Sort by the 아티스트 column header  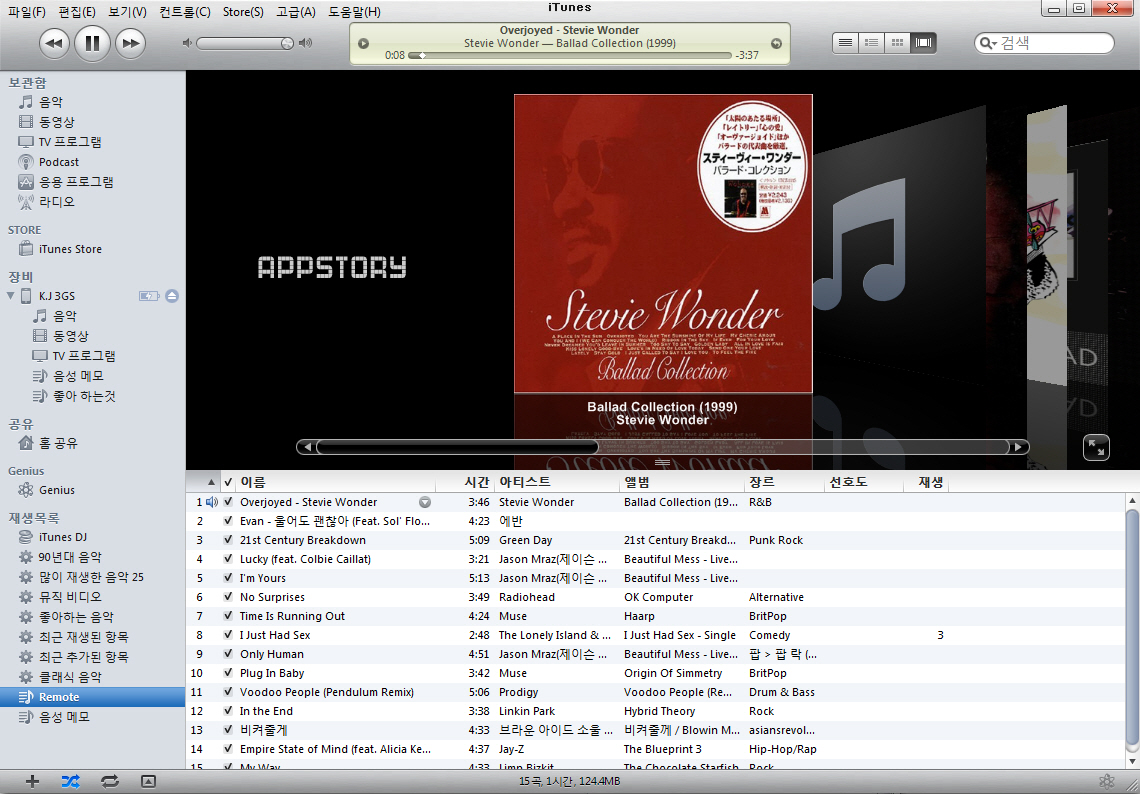point(557,482)
